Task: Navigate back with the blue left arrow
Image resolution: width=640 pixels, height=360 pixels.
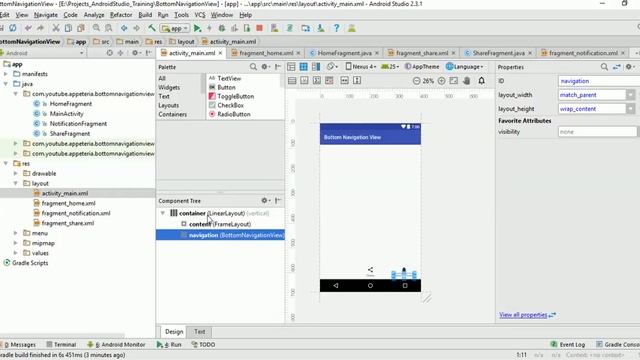Action: click(124, 28)
